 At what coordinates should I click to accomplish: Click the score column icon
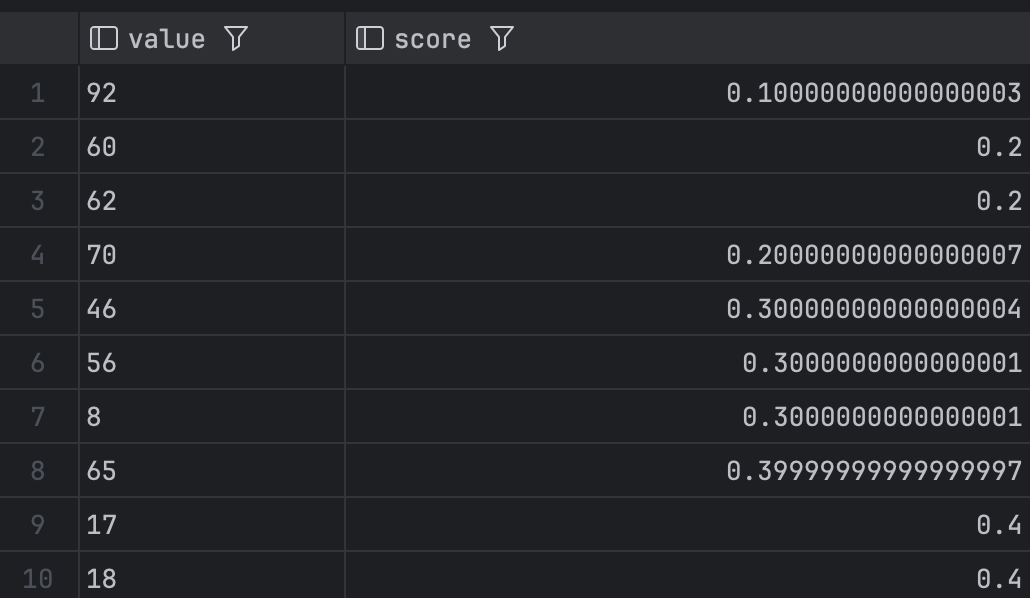point(370,38)
